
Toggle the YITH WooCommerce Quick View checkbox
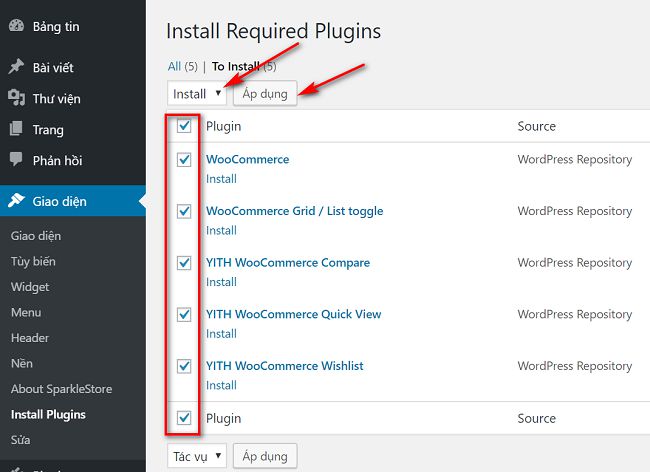(184, 315)
